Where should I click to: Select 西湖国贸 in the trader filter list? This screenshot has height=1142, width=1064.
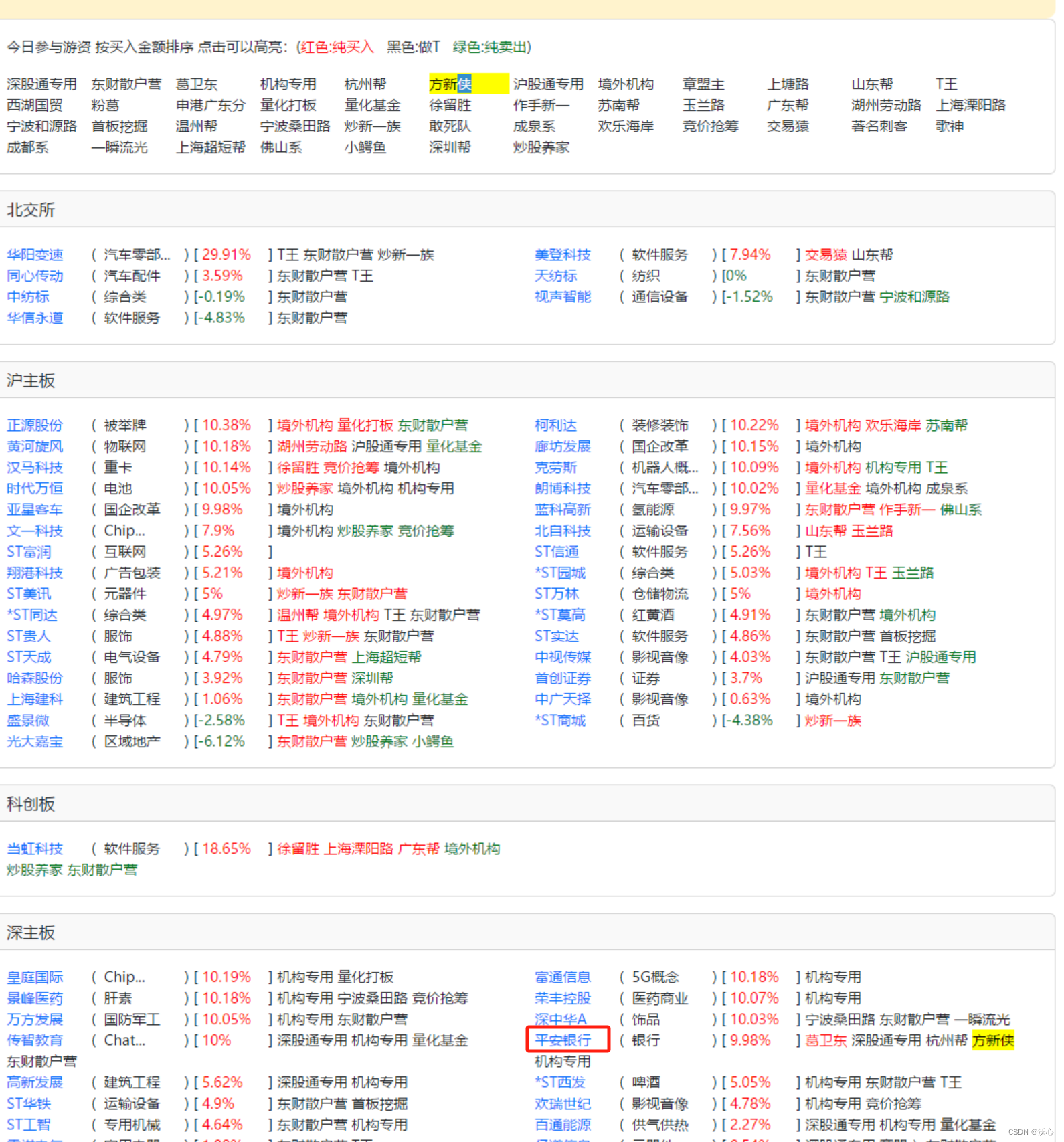click(35, 105)
